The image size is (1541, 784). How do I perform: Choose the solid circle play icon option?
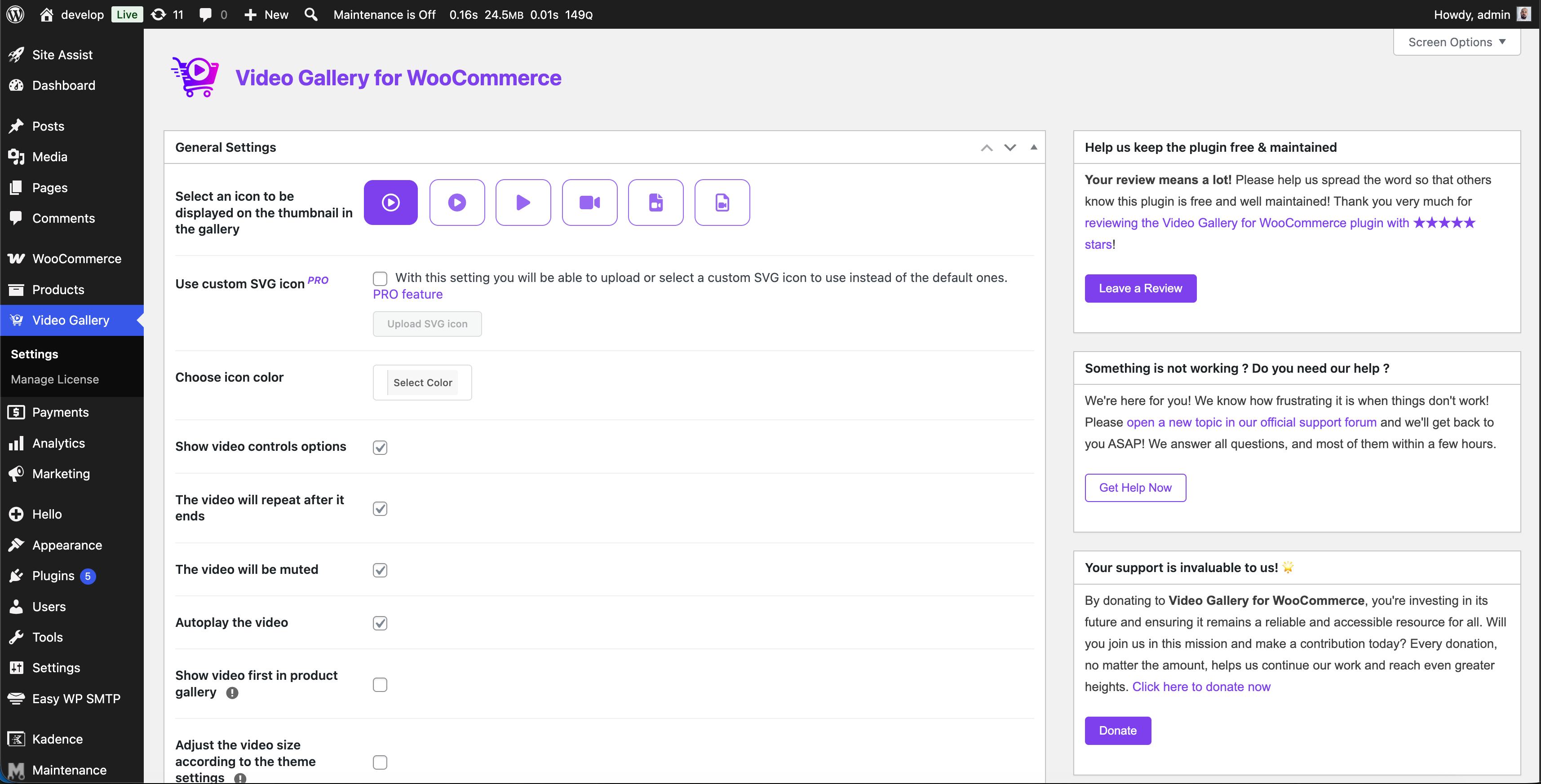click(457, 202)
